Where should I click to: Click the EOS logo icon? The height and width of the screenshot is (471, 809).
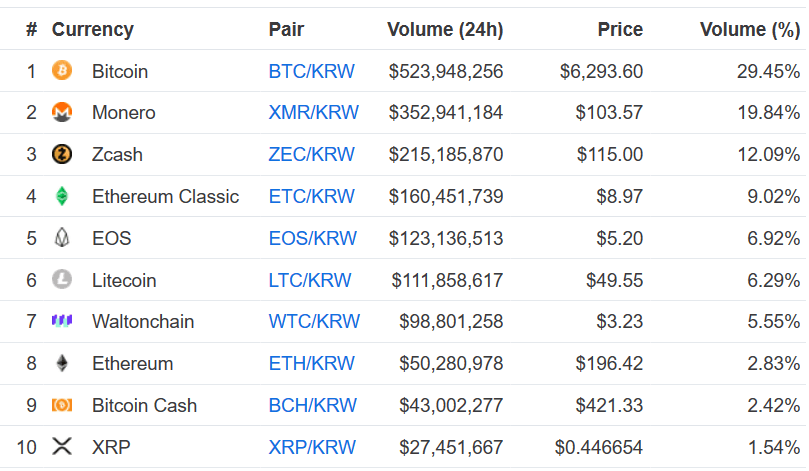click(62, 238)
